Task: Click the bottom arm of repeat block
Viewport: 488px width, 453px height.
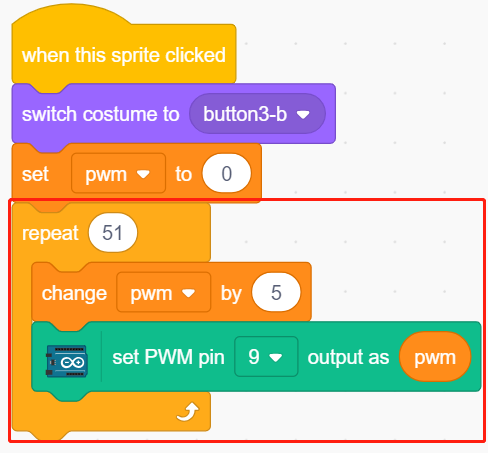Action: [x=111, y=412]
